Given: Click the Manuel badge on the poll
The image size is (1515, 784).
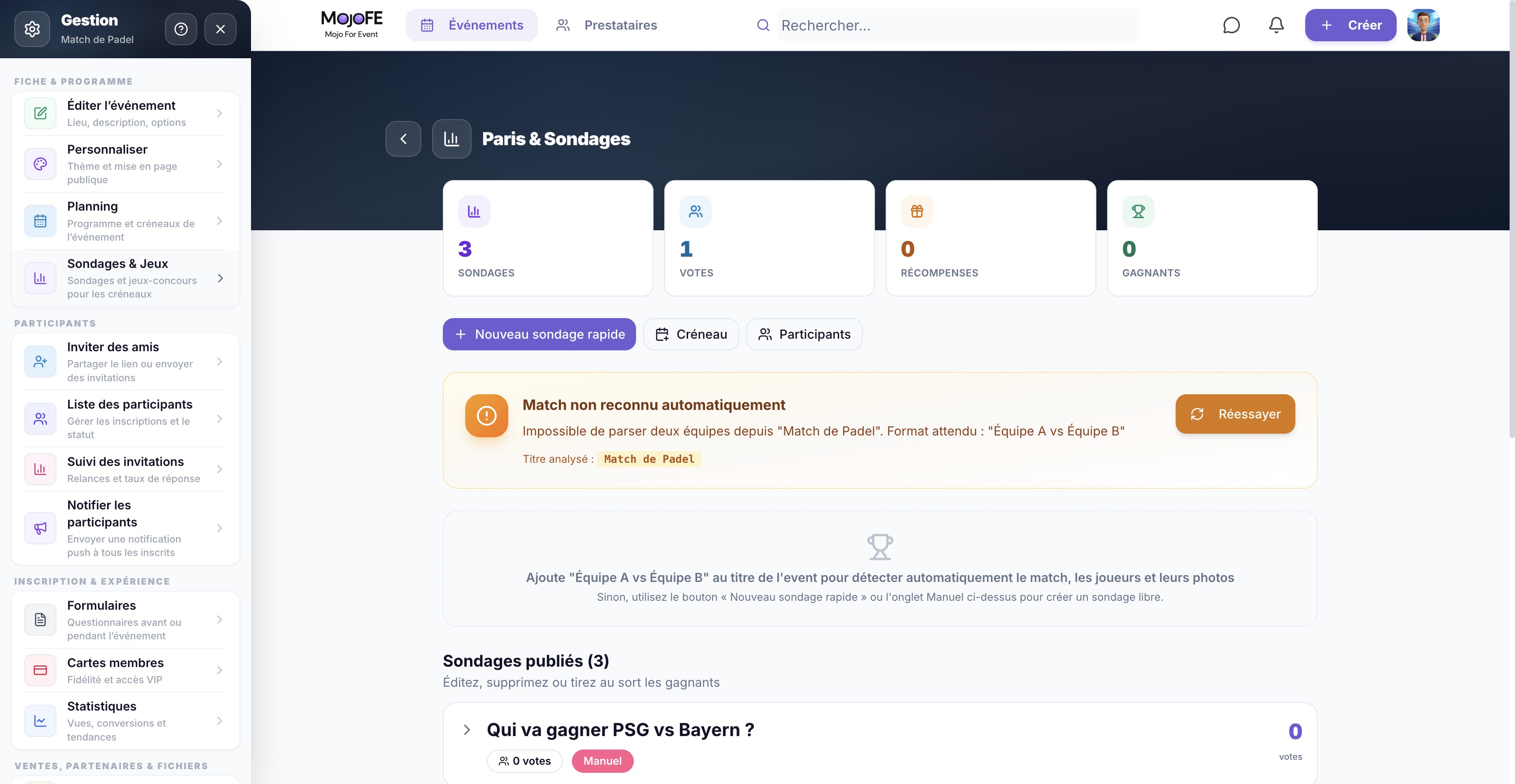Looking at the screenshot, I should pyautogui.click(x=602, y=761).
